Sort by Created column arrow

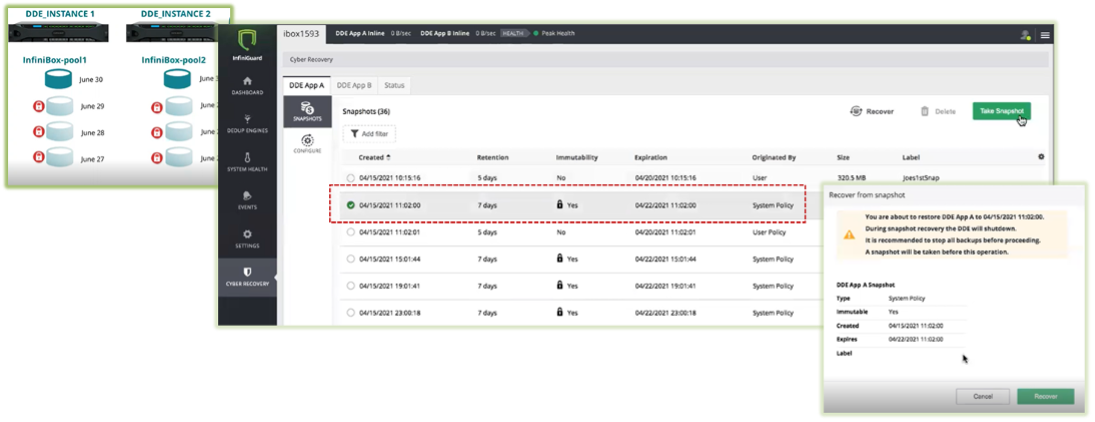pos(388,157)
